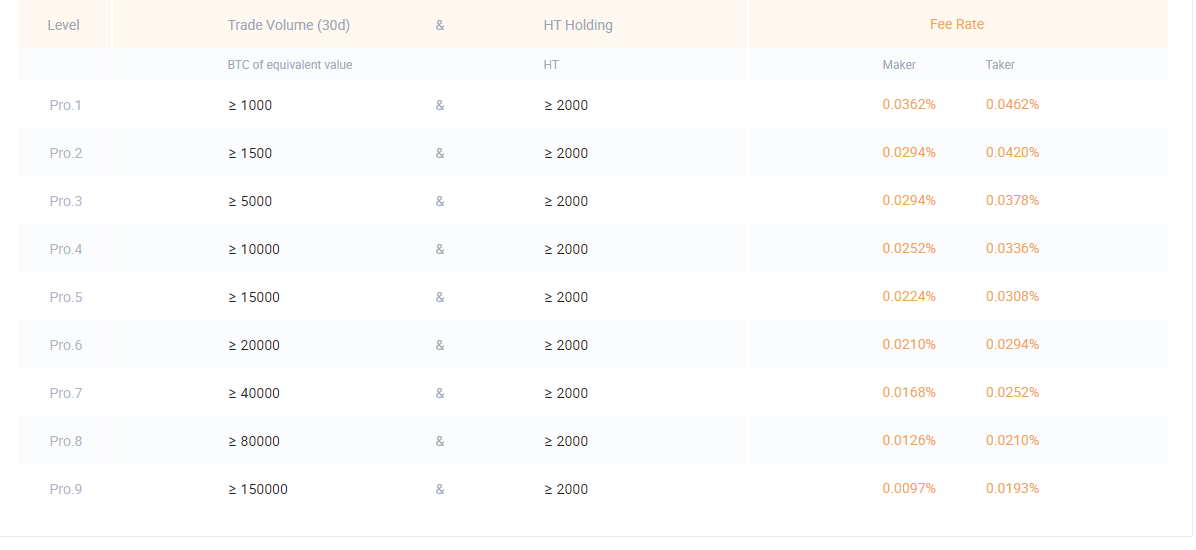Click the BTC of equivalent value sub-header
Image resolution: width=1196 pixels, height=550 pixels.
(x=290, y=66)
